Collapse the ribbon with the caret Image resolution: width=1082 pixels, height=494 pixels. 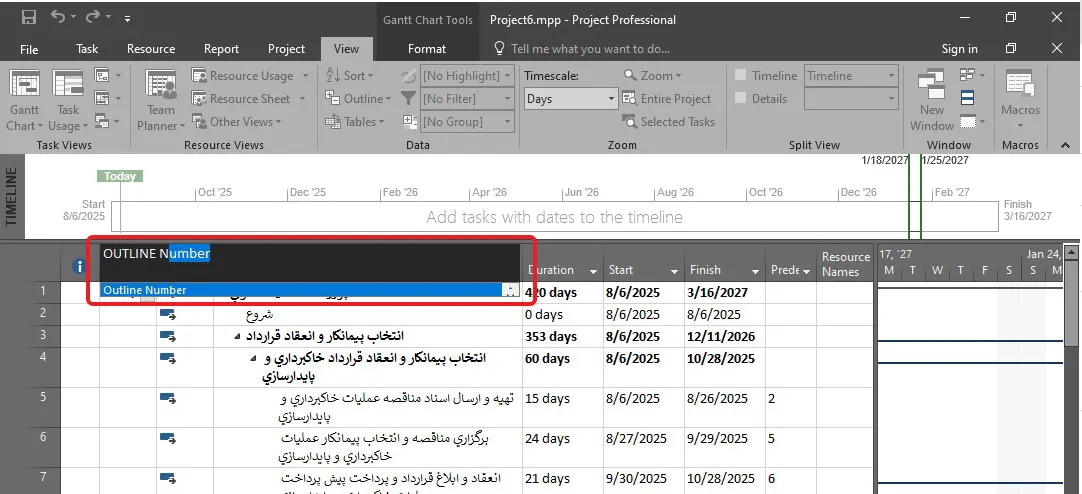point(1065,146)
